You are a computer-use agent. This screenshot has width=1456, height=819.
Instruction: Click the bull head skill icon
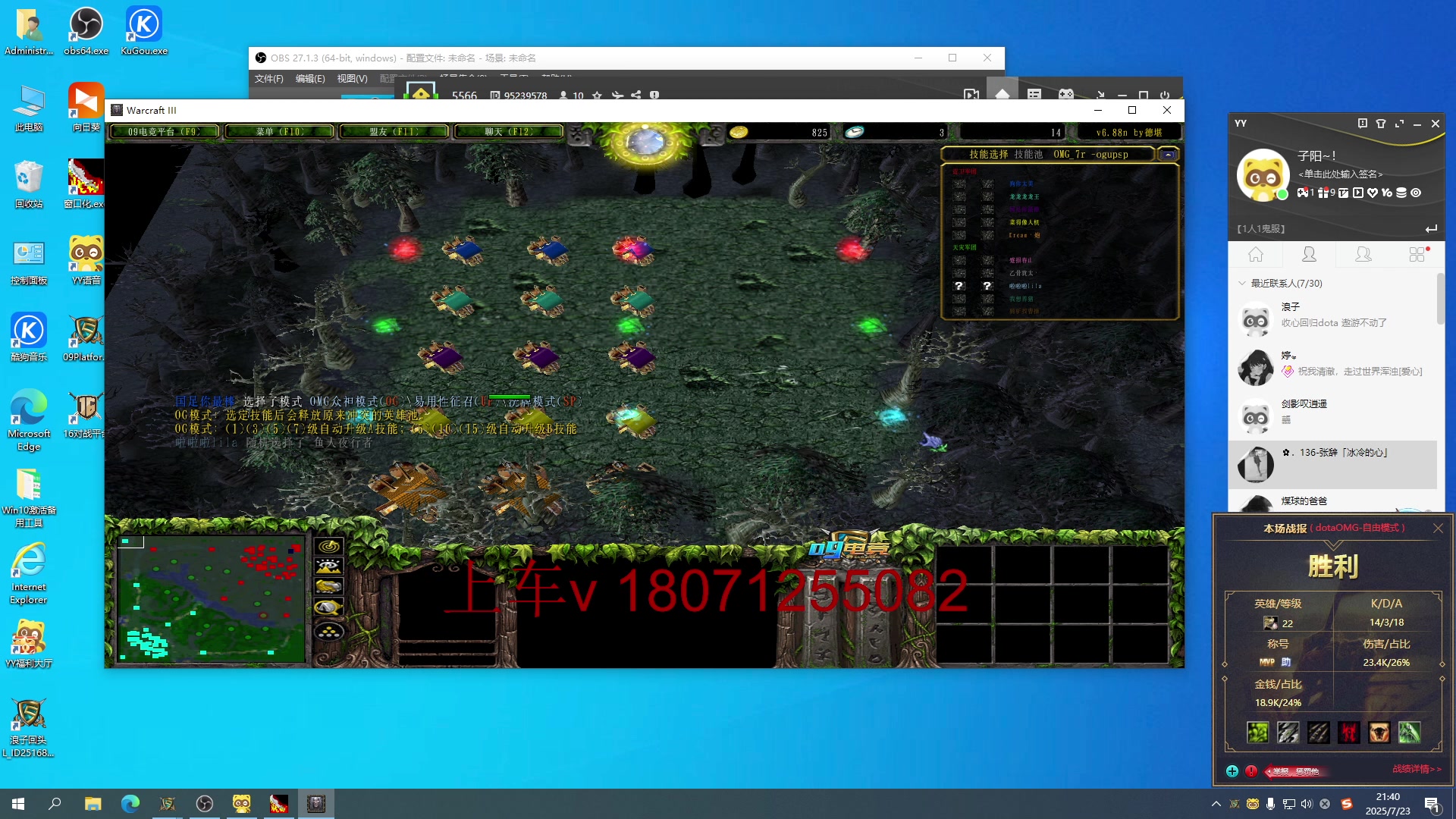click(1379, 733)
